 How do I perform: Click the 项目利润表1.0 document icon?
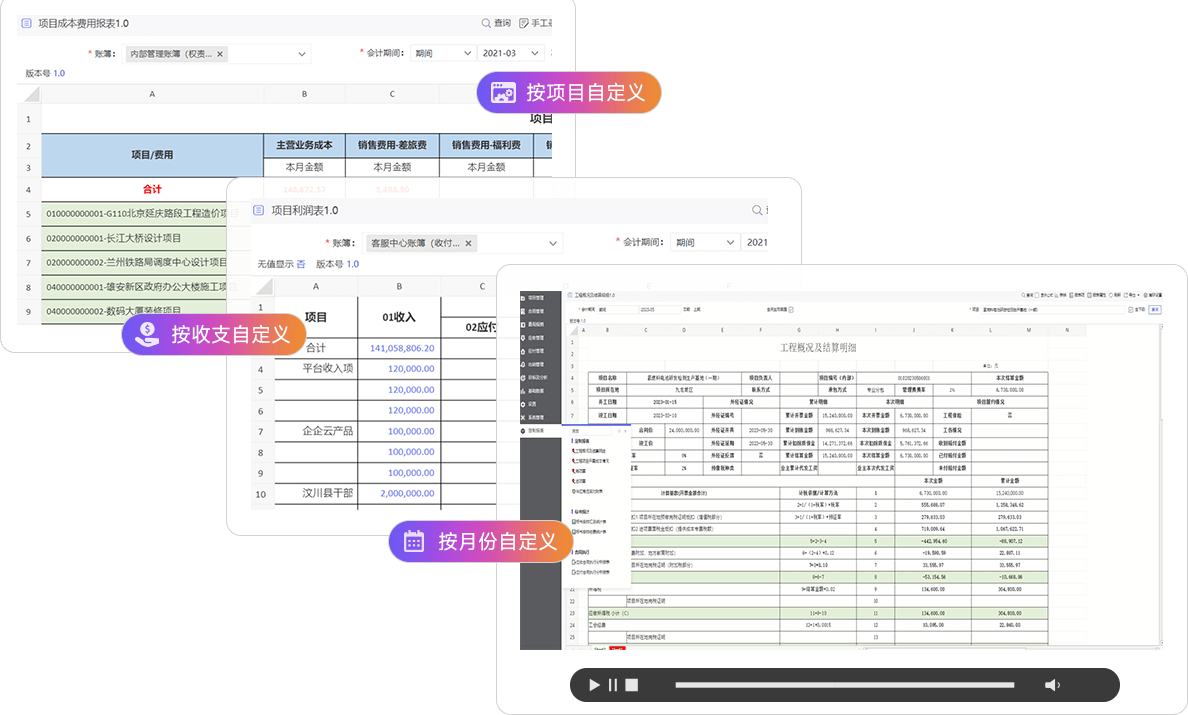(258, 211)
